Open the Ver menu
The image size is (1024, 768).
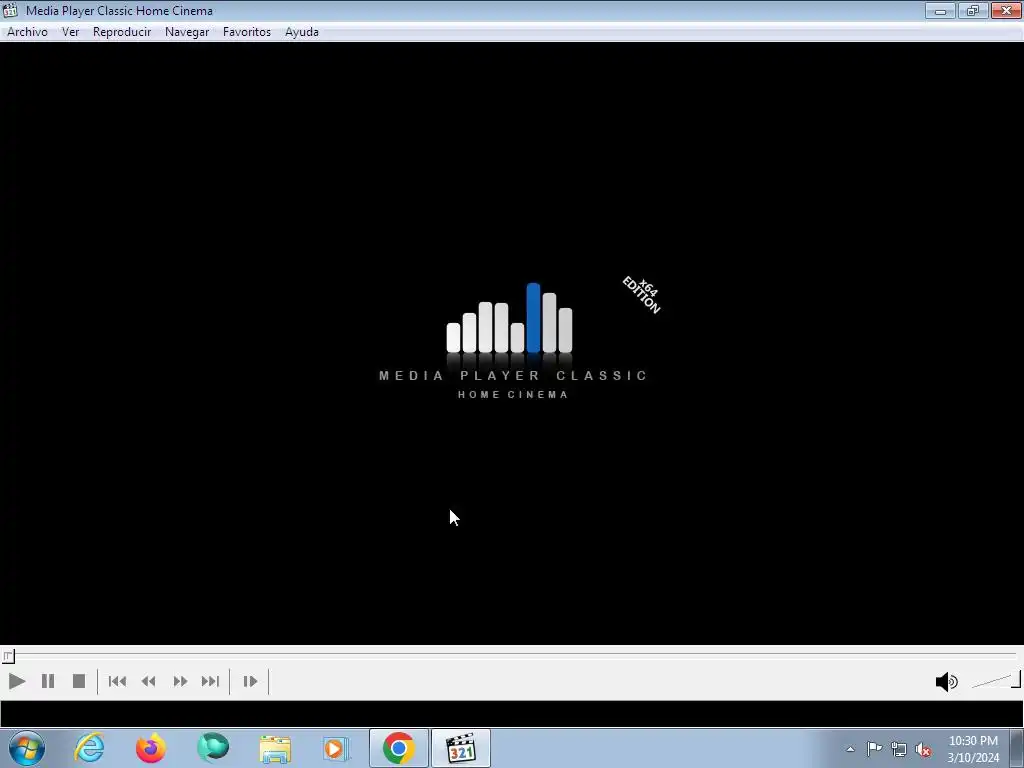coord(71,32)
